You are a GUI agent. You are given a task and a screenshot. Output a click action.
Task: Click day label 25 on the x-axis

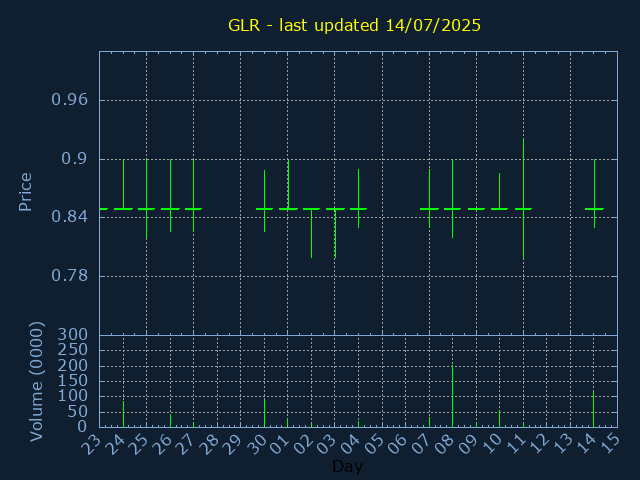[x=138, y=444]
